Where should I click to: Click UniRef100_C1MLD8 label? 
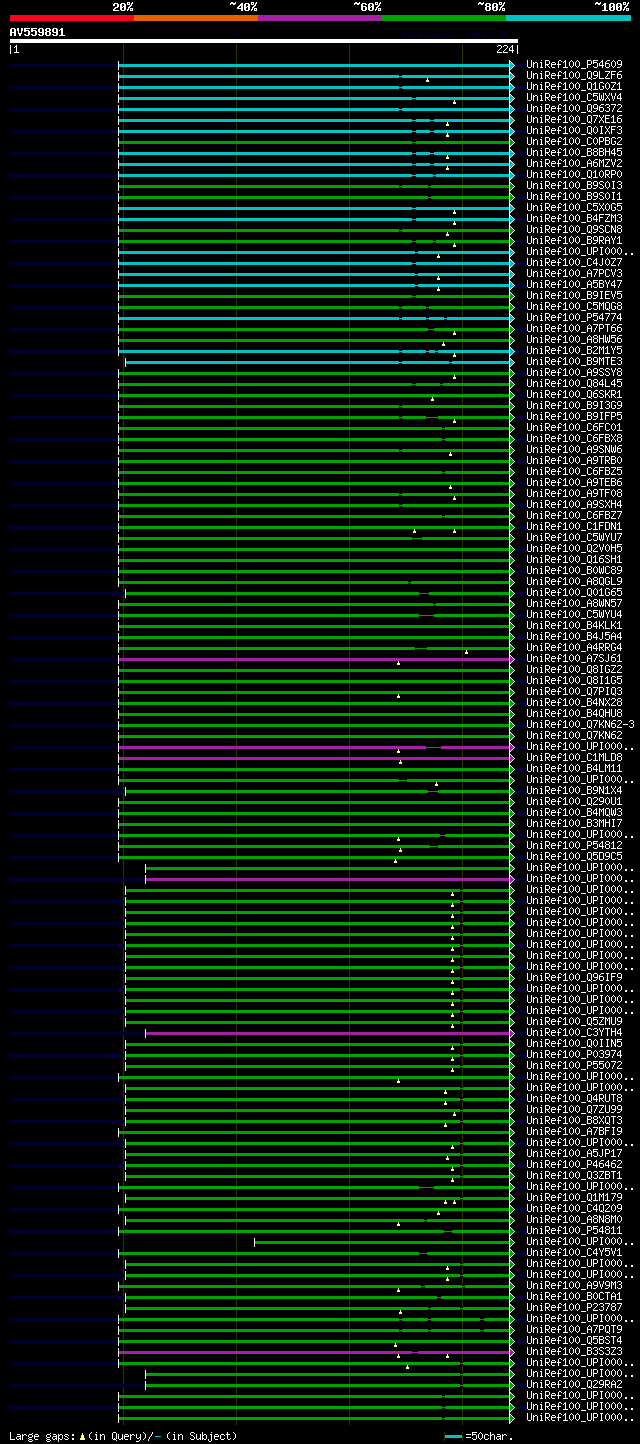click(x=574, y=758)
